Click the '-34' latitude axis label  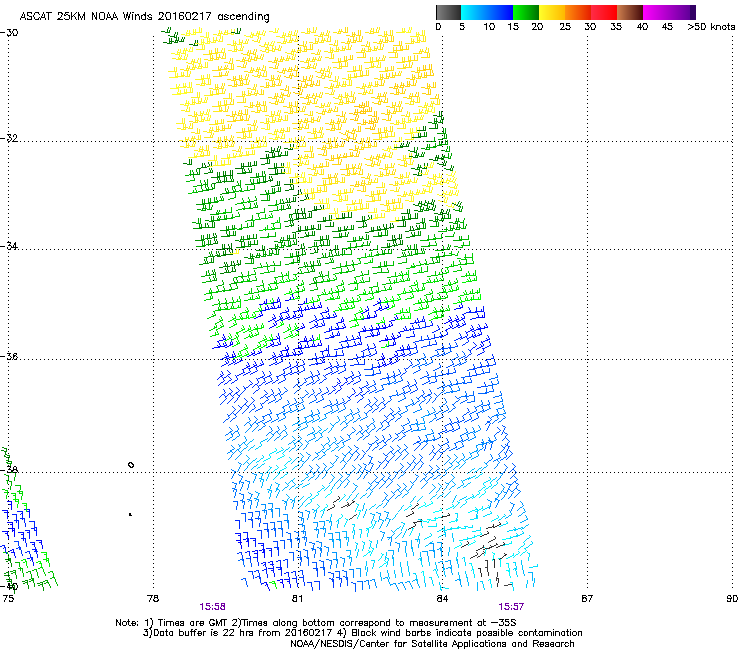9,246
